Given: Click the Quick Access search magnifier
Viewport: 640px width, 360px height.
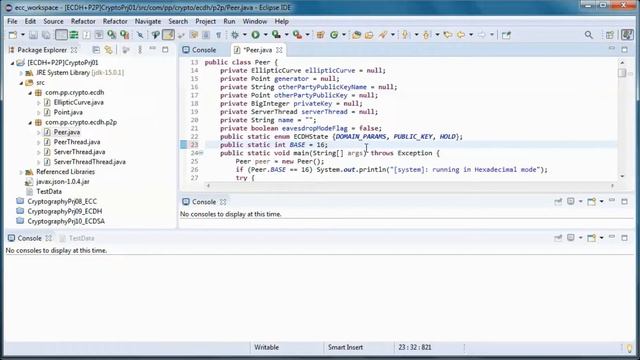Looking at the screenshot, I should point(589,35).
